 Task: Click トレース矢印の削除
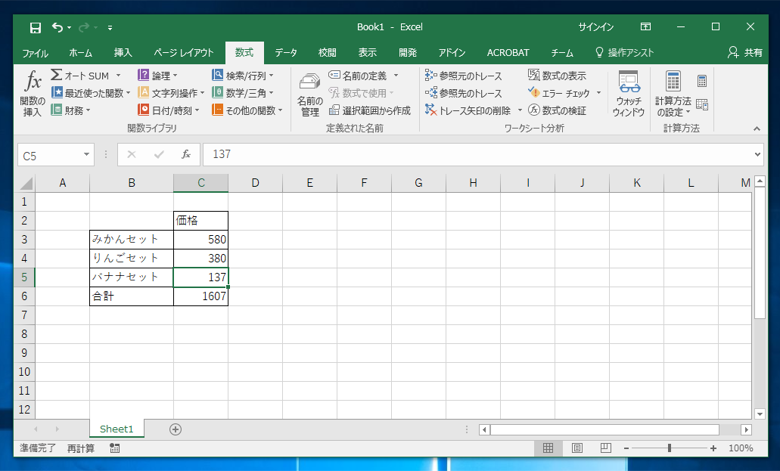(x=468, y=110)
